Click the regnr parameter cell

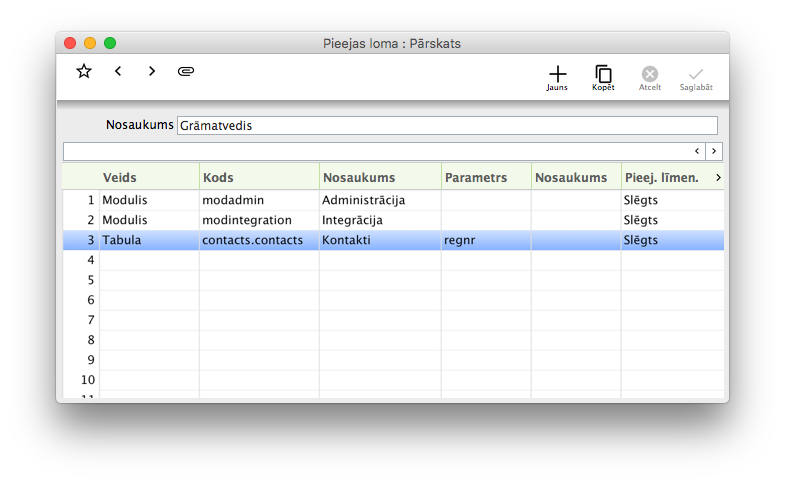[x=485, y=240]
